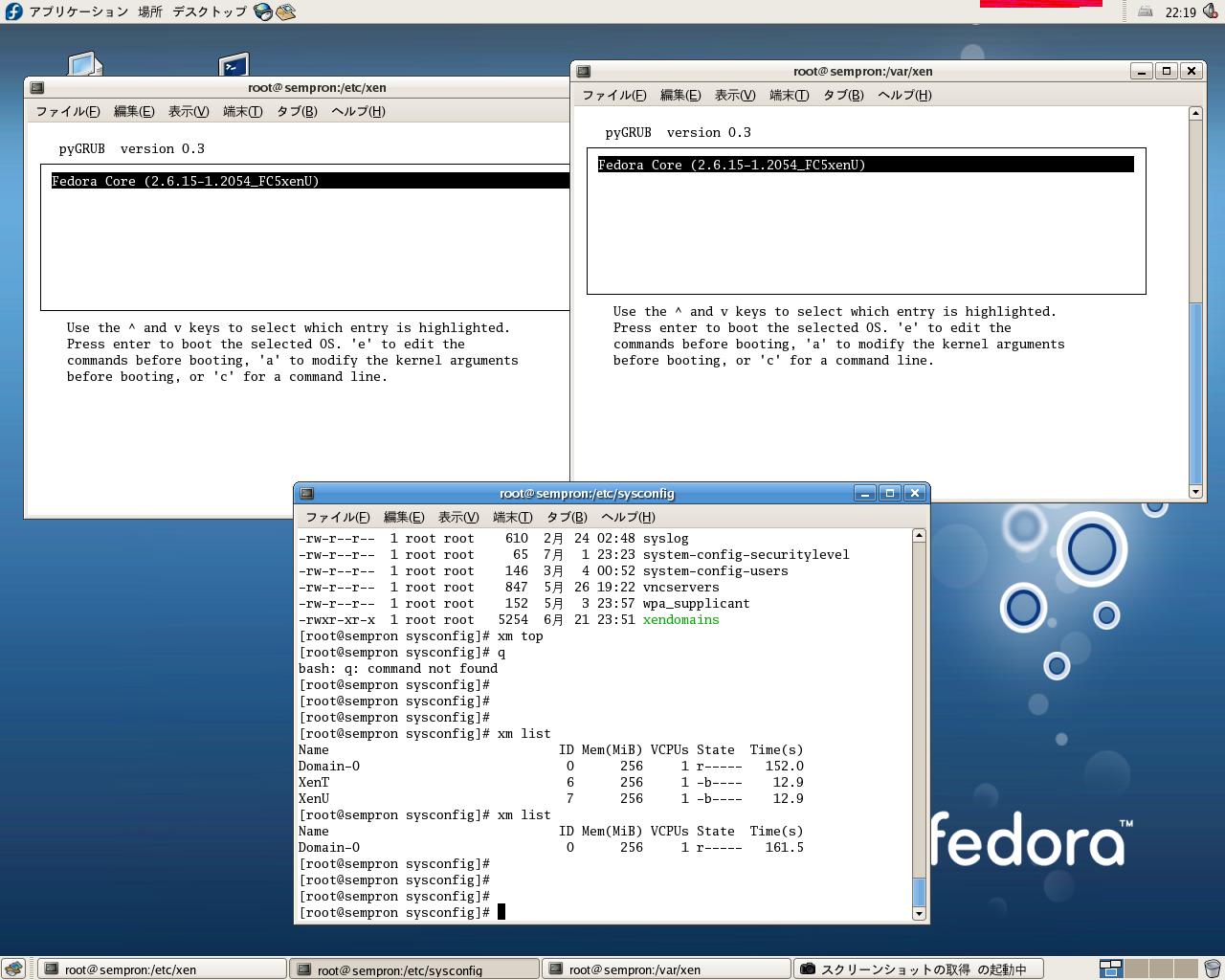Open ヘルプ menu in /etc/sysconfig terminal
1225x980 pixels.
(x=628, y=517)
